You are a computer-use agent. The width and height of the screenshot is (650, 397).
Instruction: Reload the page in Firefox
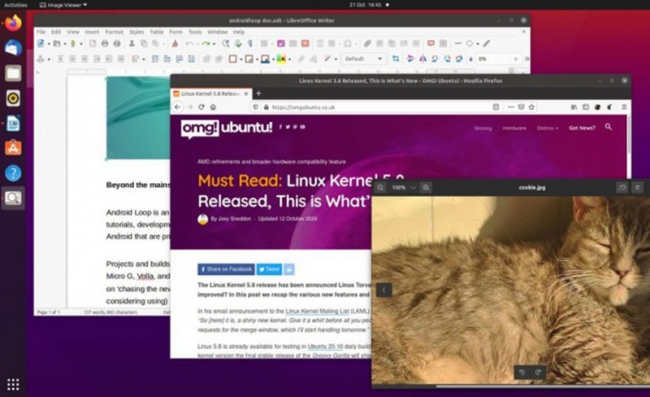coord(201,107)
